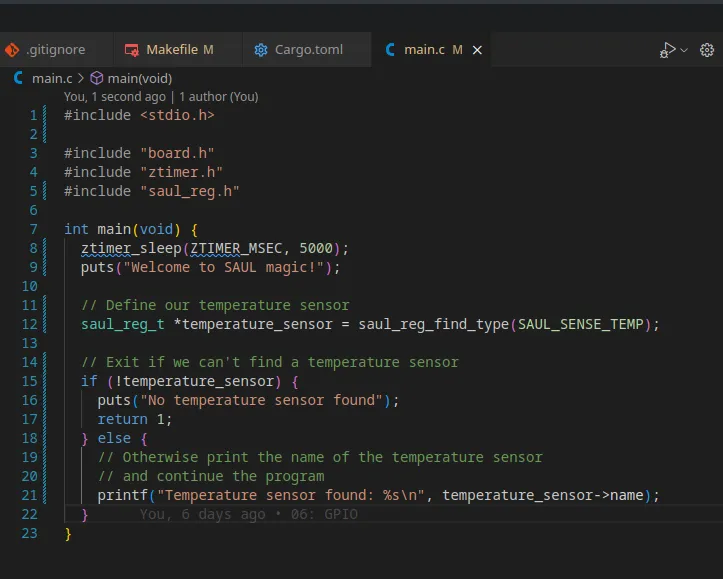
Task: Click "Welcome to SAUL magic!" string
Action: [x=223, y=267]
